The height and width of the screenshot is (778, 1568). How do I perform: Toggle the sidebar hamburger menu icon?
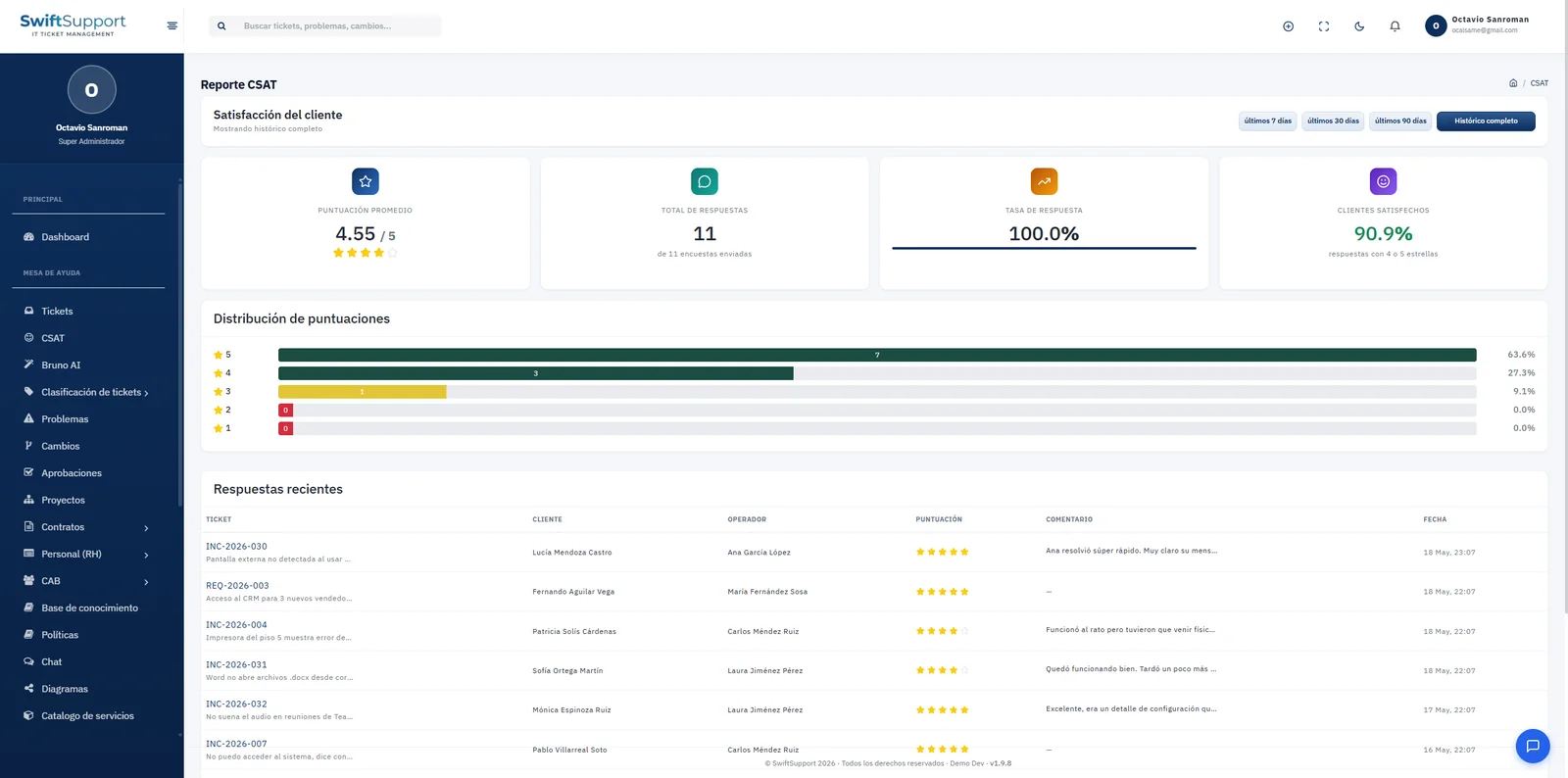(x=172, y=26)
